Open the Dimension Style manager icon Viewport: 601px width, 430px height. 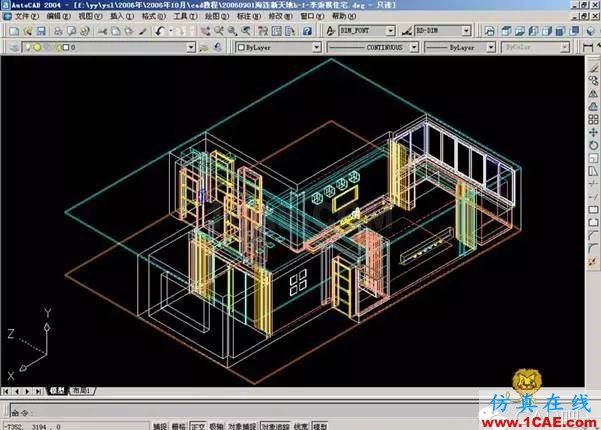[x=407, y=31]
